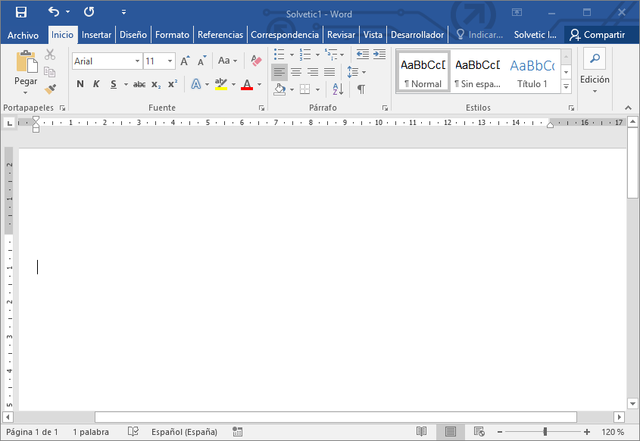Undo the last action
640x441 pixels.
pos(54,12)
